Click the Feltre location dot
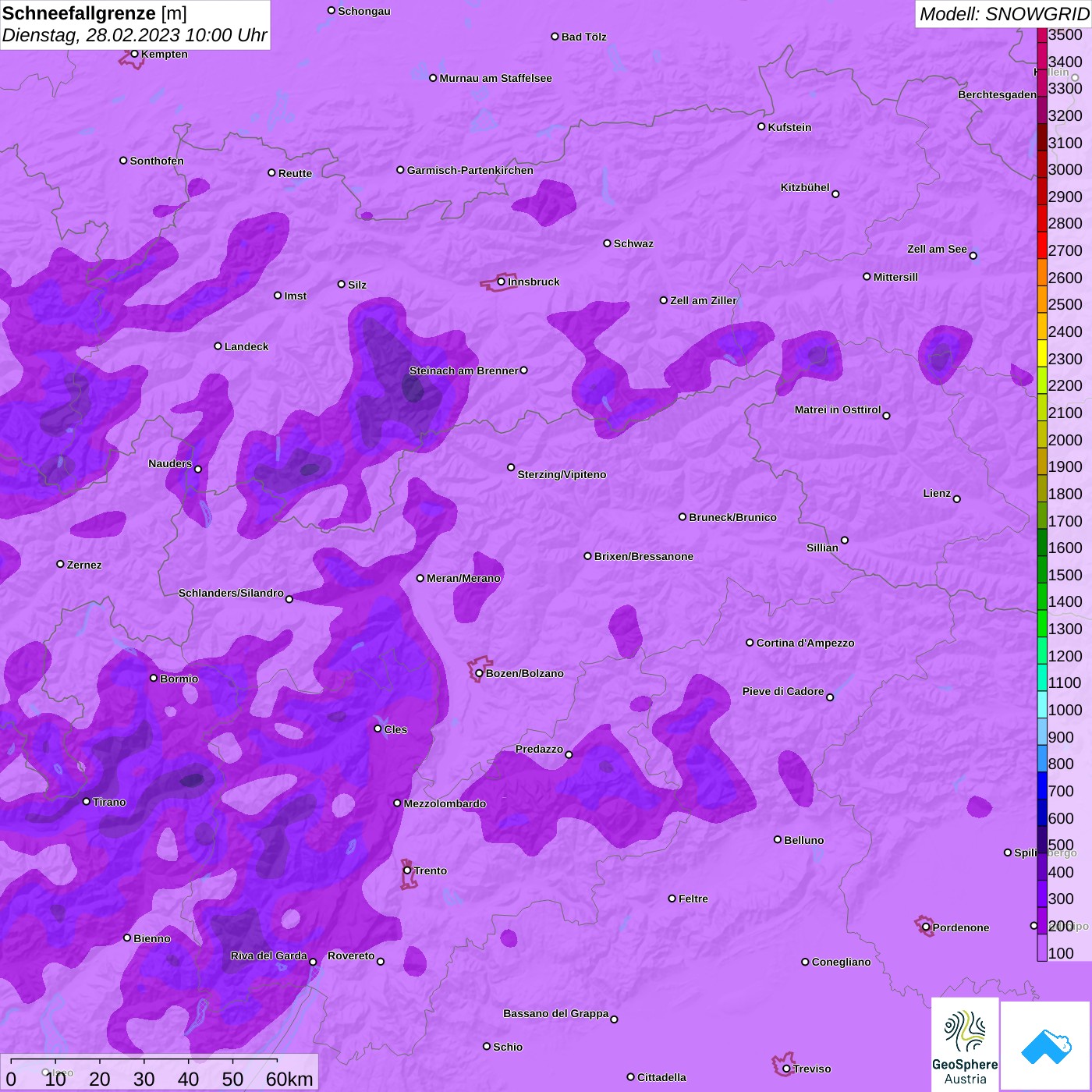This screenshot has height=1092, width=1092. click(672, 899)
